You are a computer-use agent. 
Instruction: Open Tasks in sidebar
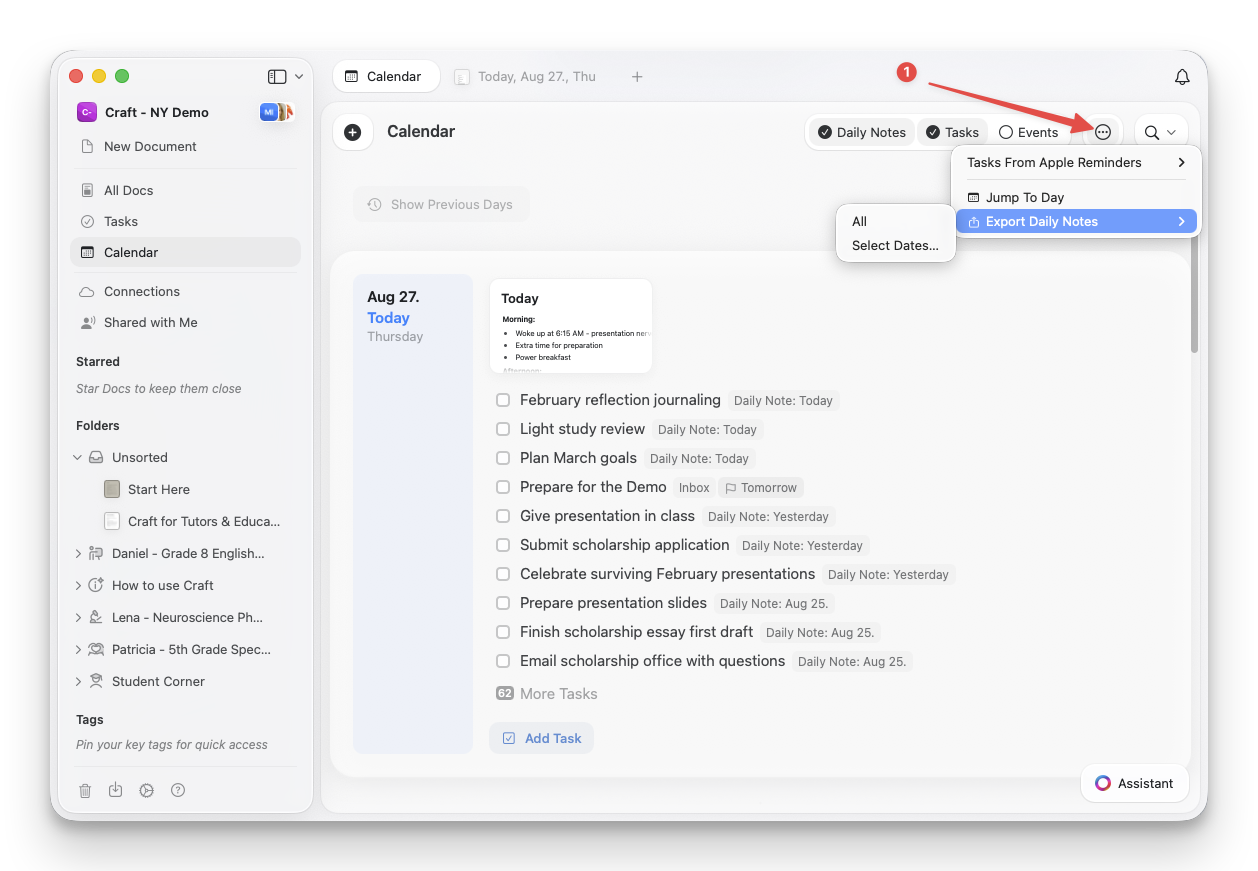pyautogui.click(x=185, y=221)
